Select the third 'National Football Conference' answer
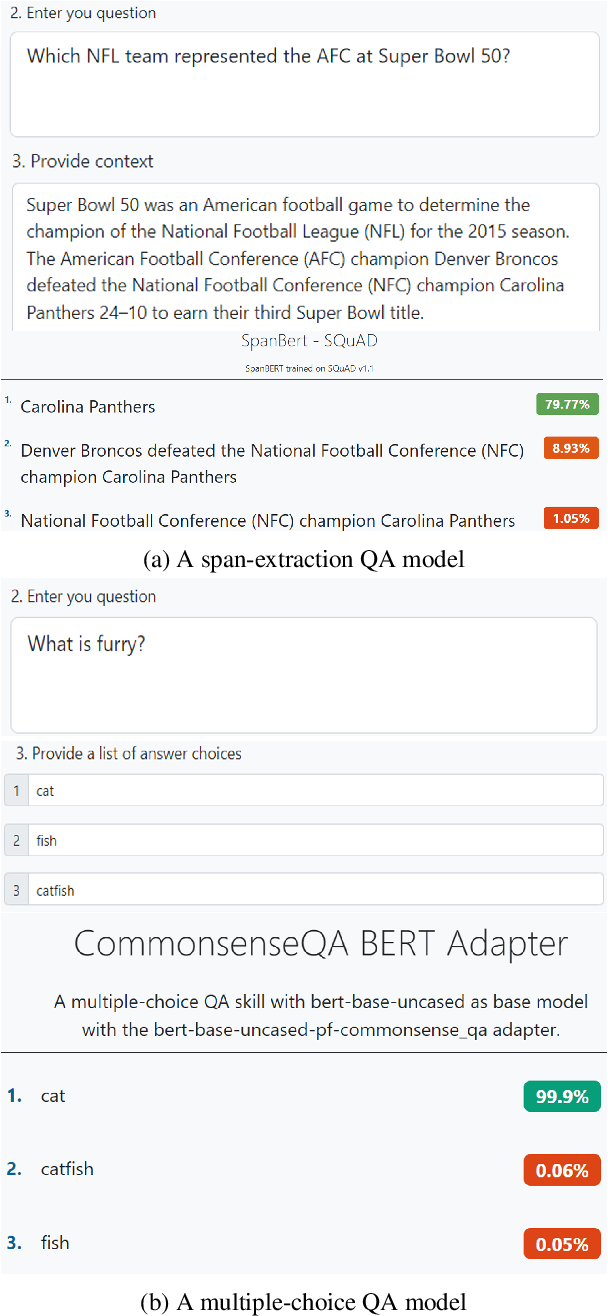Screen dimensions: 608x1316 (x=268, y=520)
